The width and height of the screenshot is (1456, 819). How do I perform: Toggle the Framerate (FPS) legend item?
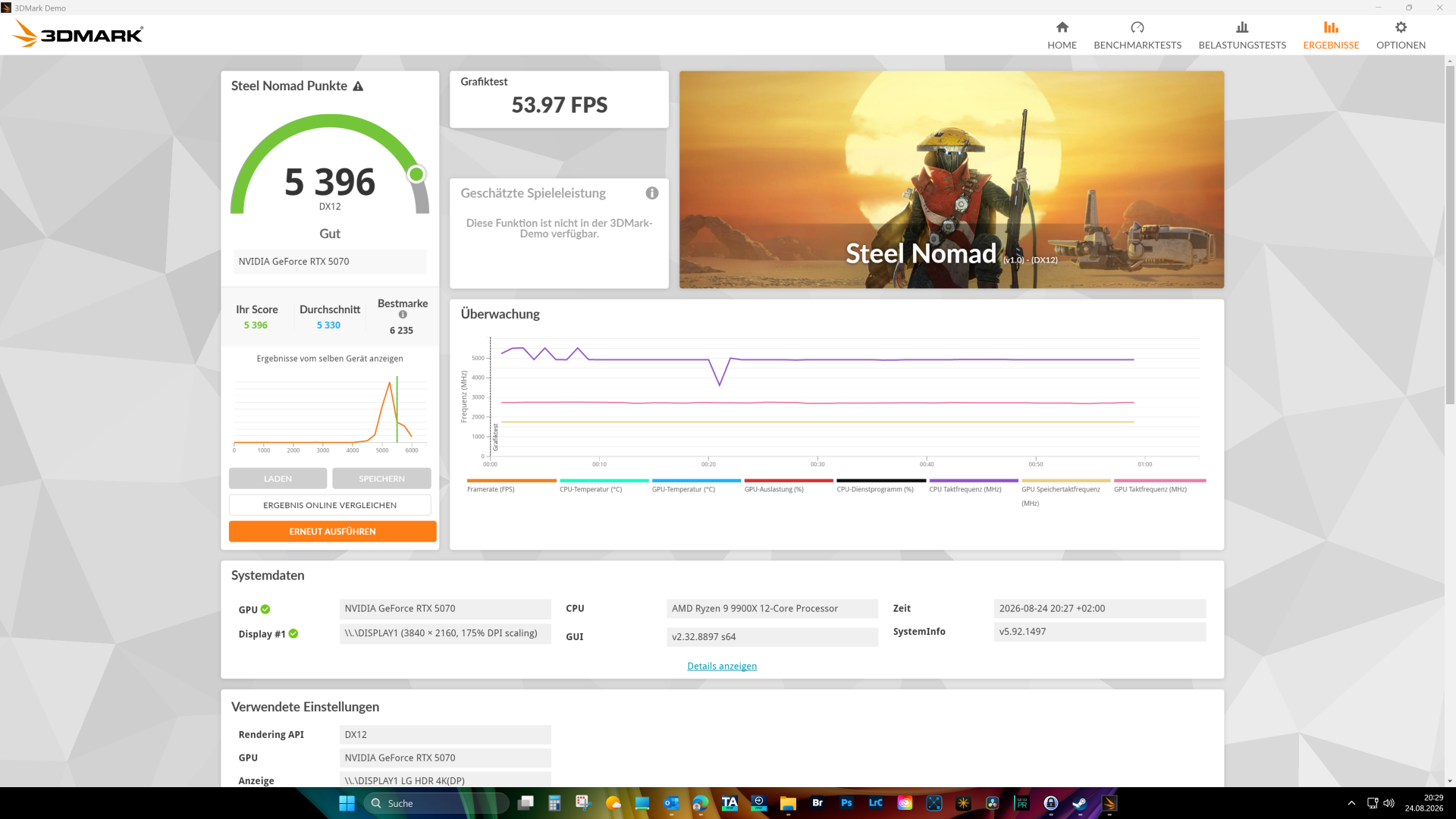(511, 486)
